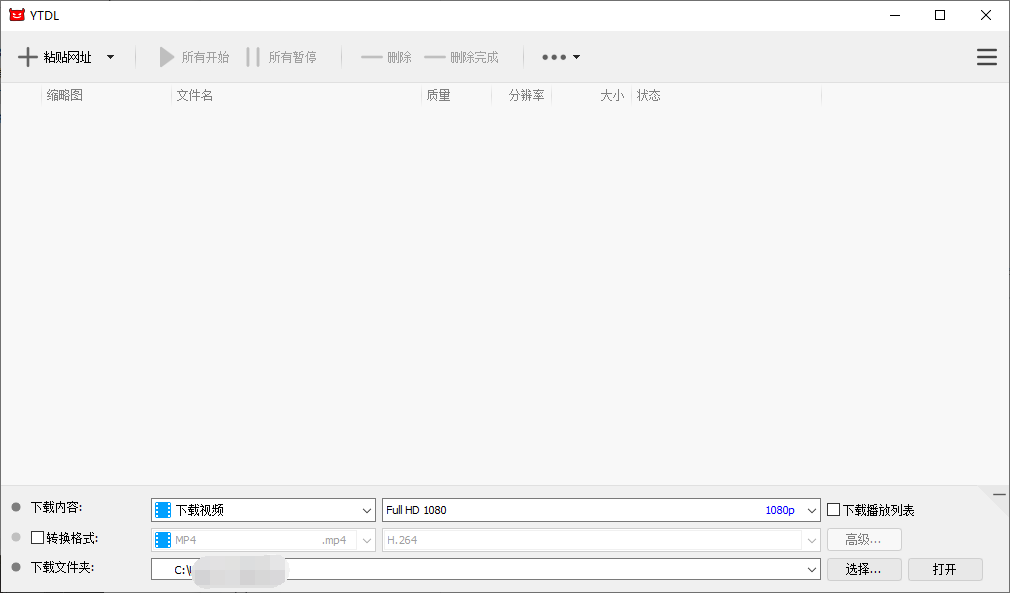Image resolution: width=1010 pixels, height=593 pixels.
Task: Toggle the 转换格式 checkbox
Action: (x=38, y=538)
